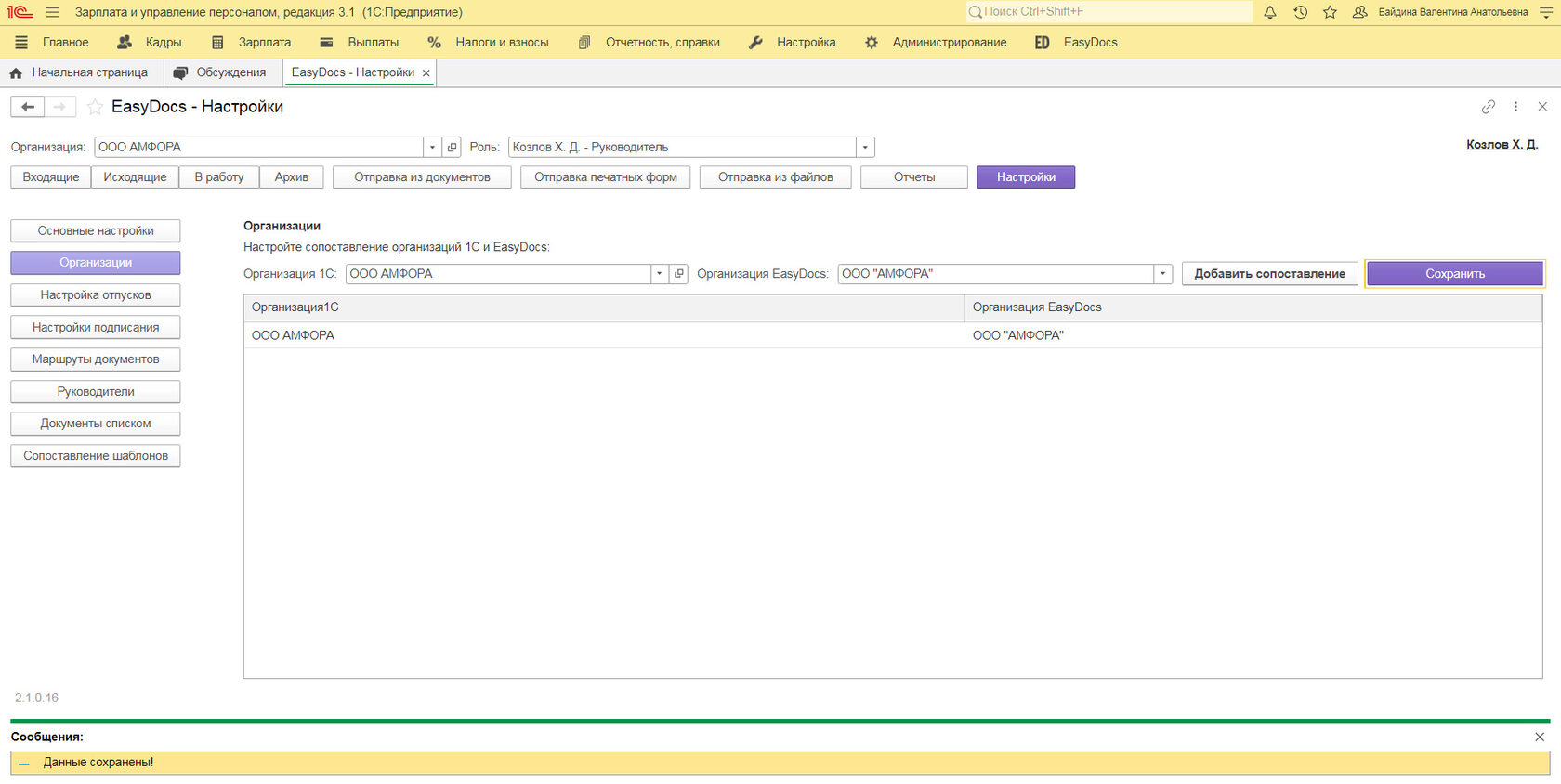Open the three-dot more options menu
This screenshot has height=784, width=1561.
click(x=1515, y=107)
